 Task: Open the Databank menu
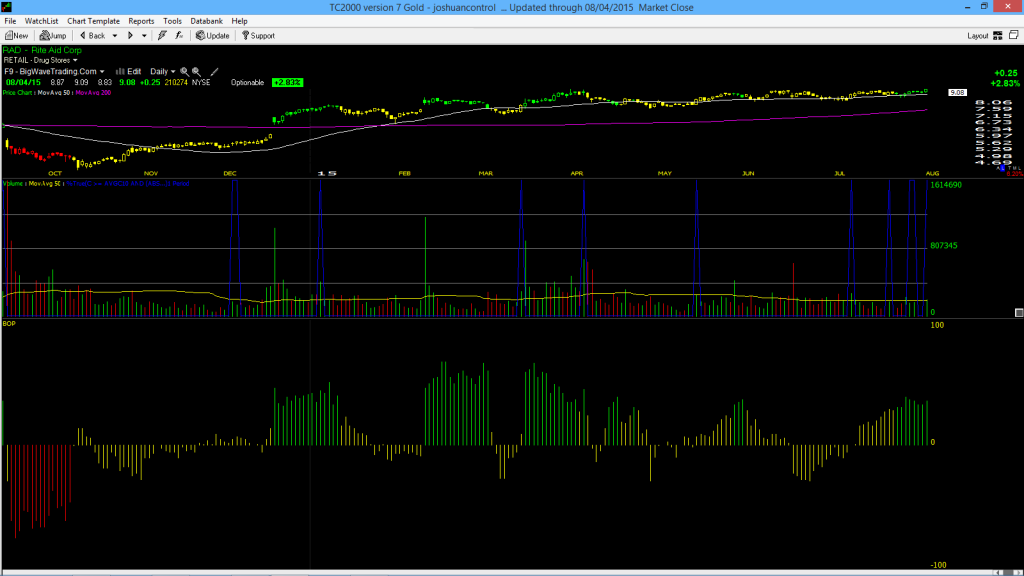(x=206, y=21)
